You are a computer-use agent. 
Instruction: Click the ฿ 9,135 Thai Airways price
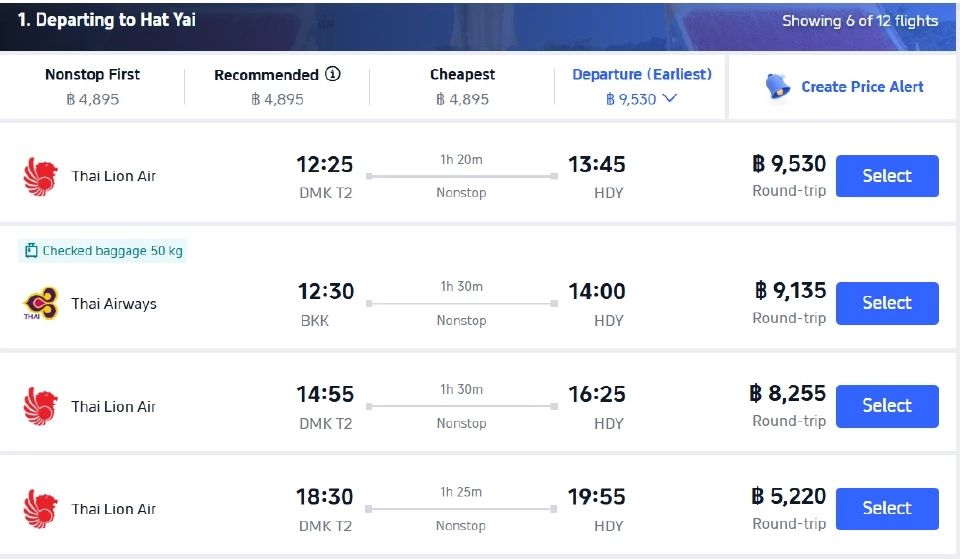click(790, 291)
